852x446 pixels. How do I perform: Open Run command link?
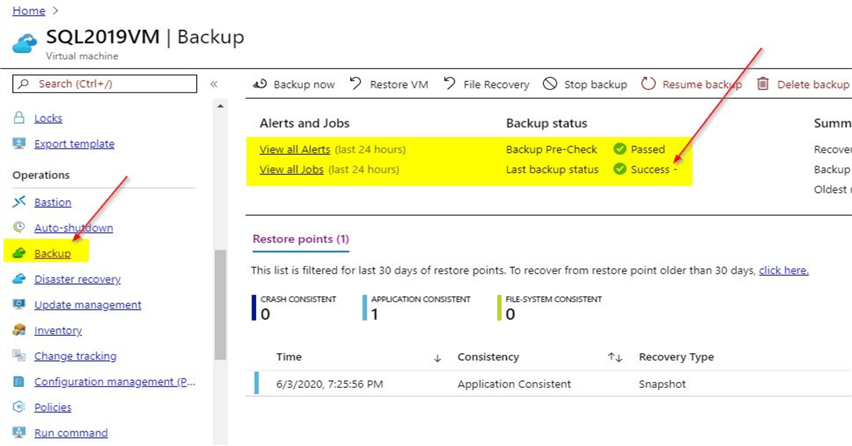point(71,433)
